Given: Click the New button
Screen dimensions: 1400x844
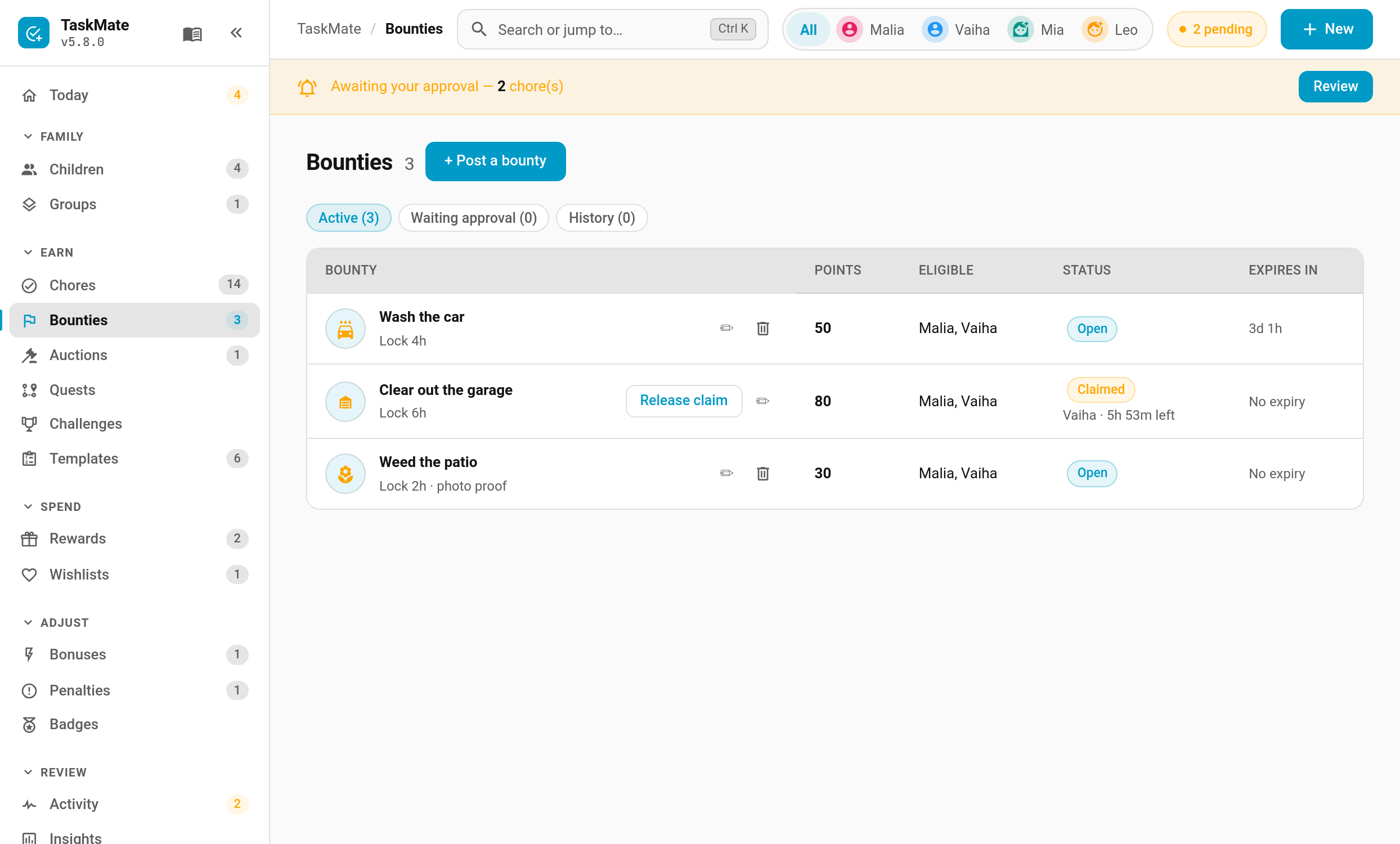Looking at the screenshot, I should (x=1326, y=29).
